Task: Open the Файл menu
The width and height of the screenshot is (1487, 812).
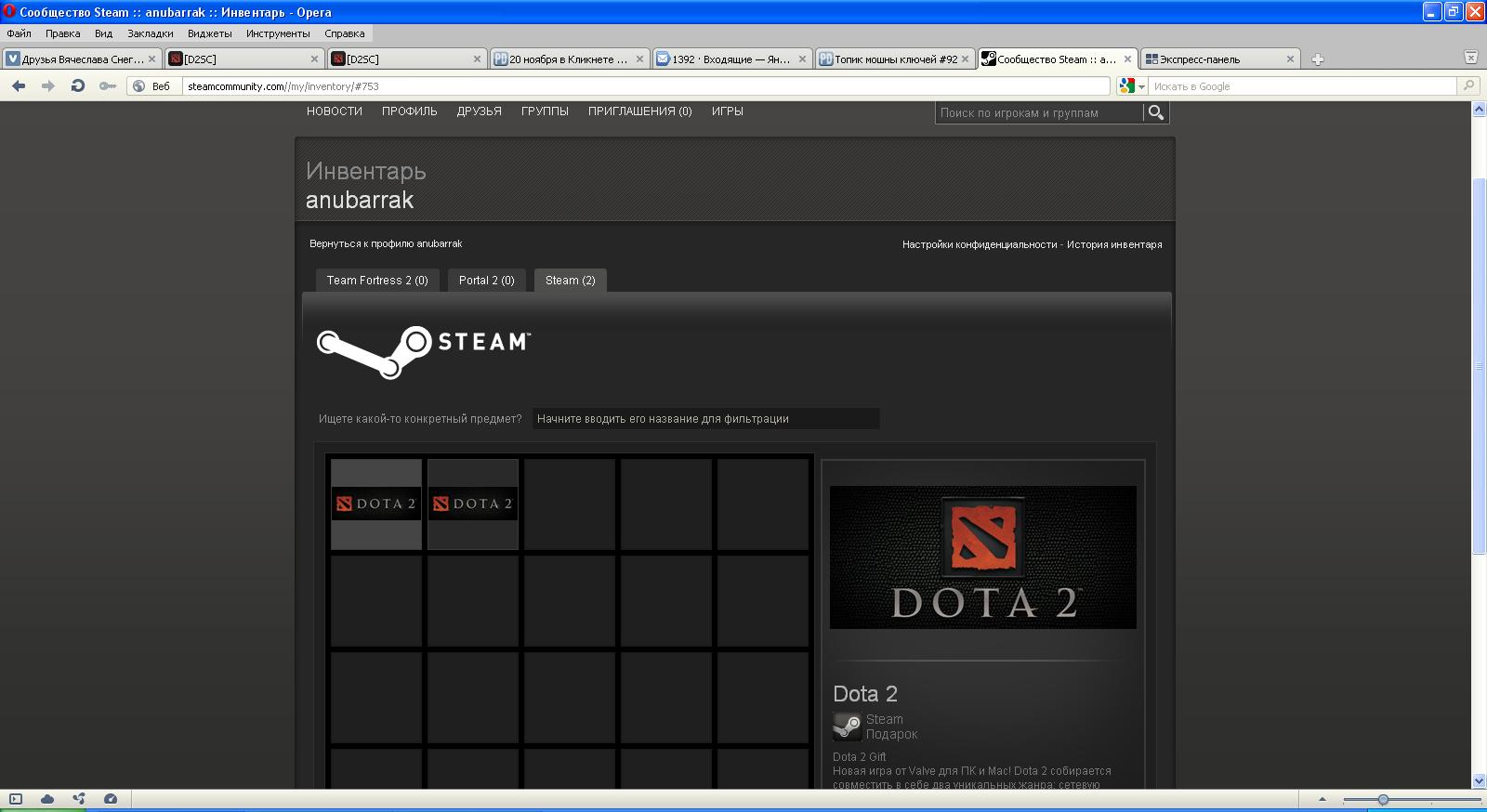Action: click(x=19, y=33)
